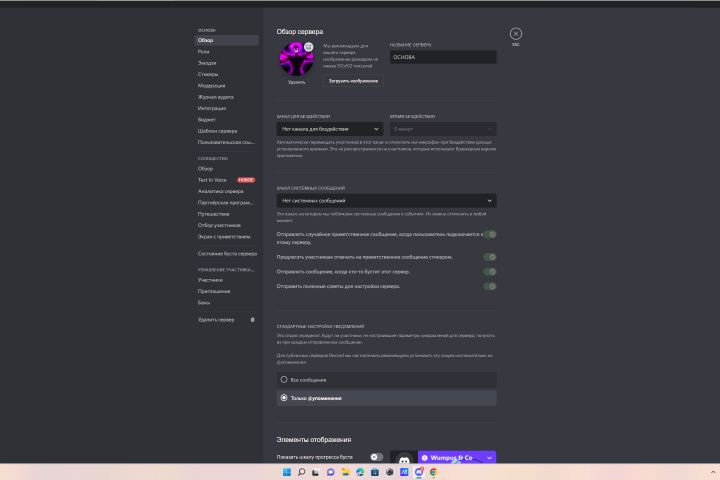Viewport: 720px width, 480px height.
Task: Click Удалить сервер in the sidebar
Action: coord(226,320)
